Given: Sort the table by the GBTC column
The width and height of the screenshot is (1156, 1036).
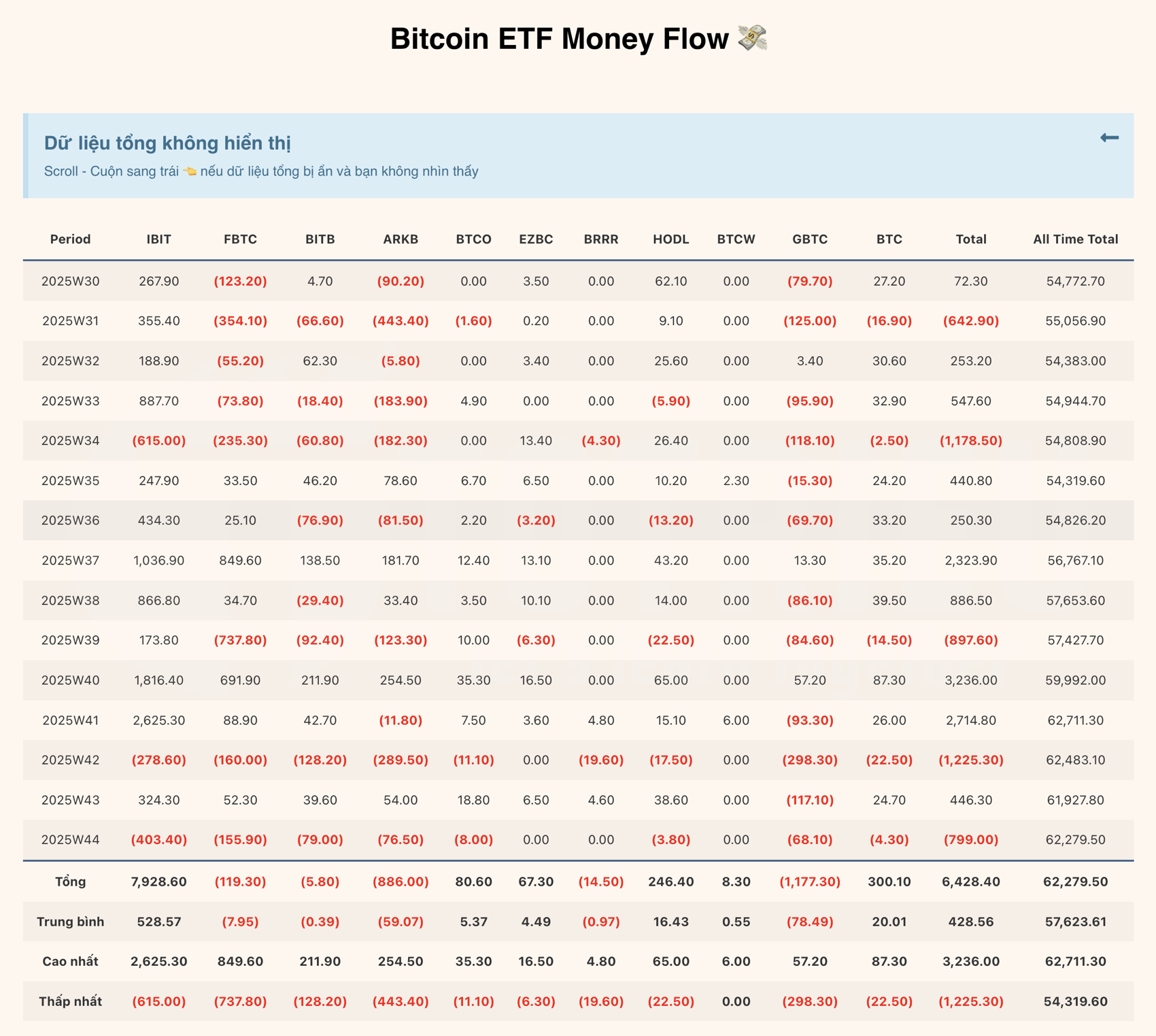Looking at the screenshot, I should (x=810, y=239).
